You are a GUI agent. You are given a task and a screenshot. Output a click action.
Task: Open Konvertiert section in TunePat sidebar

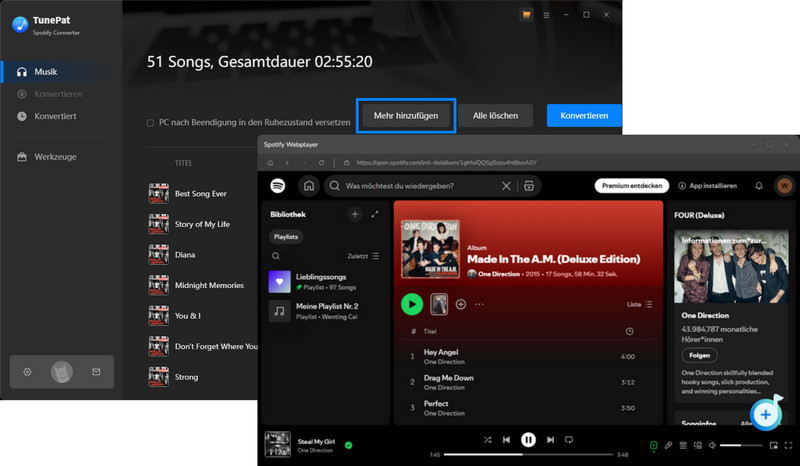coord(61,116)
